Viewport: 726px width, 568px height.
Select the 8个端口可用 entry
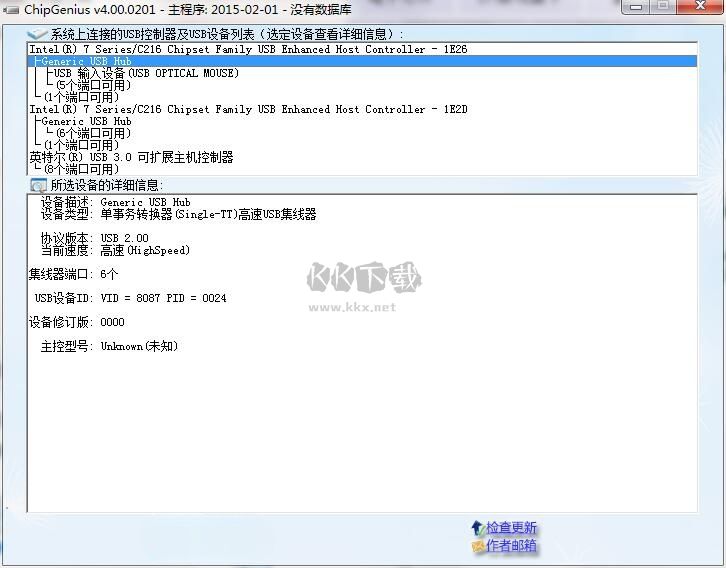[81, 169]
